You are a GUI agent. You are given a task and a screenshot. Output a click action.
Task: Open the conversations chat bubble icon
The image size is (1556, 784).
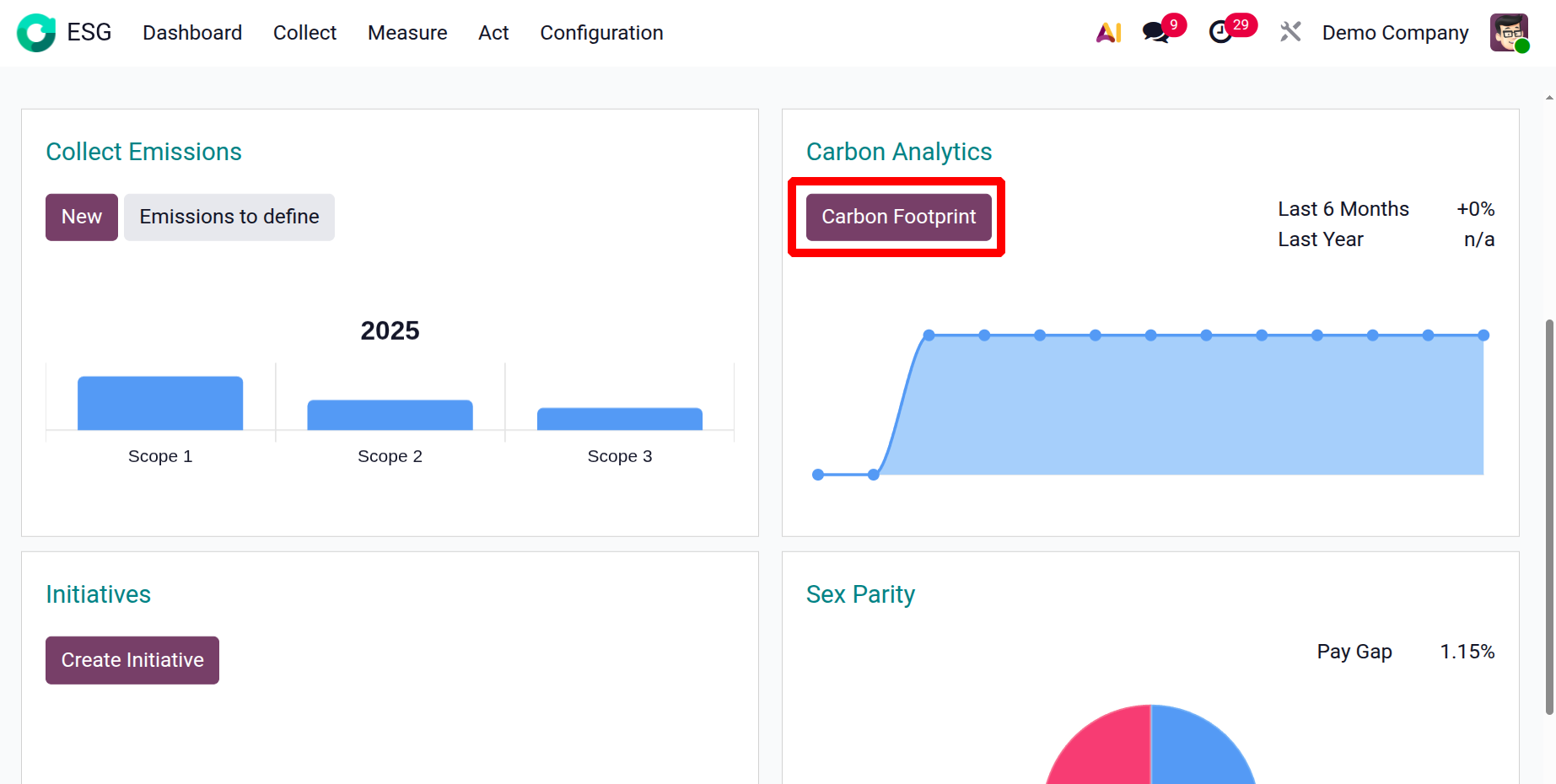1155,33
